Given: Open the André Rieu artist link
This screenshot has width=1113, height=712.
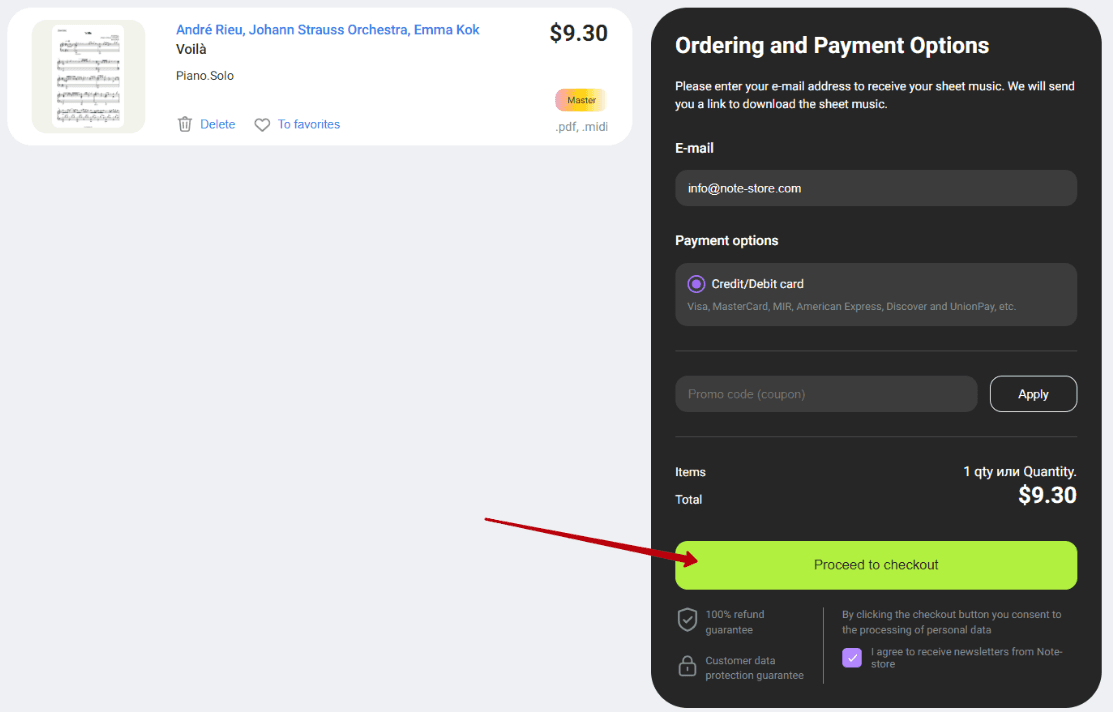Looking at the screenshot, I should [x=327, y=30].
